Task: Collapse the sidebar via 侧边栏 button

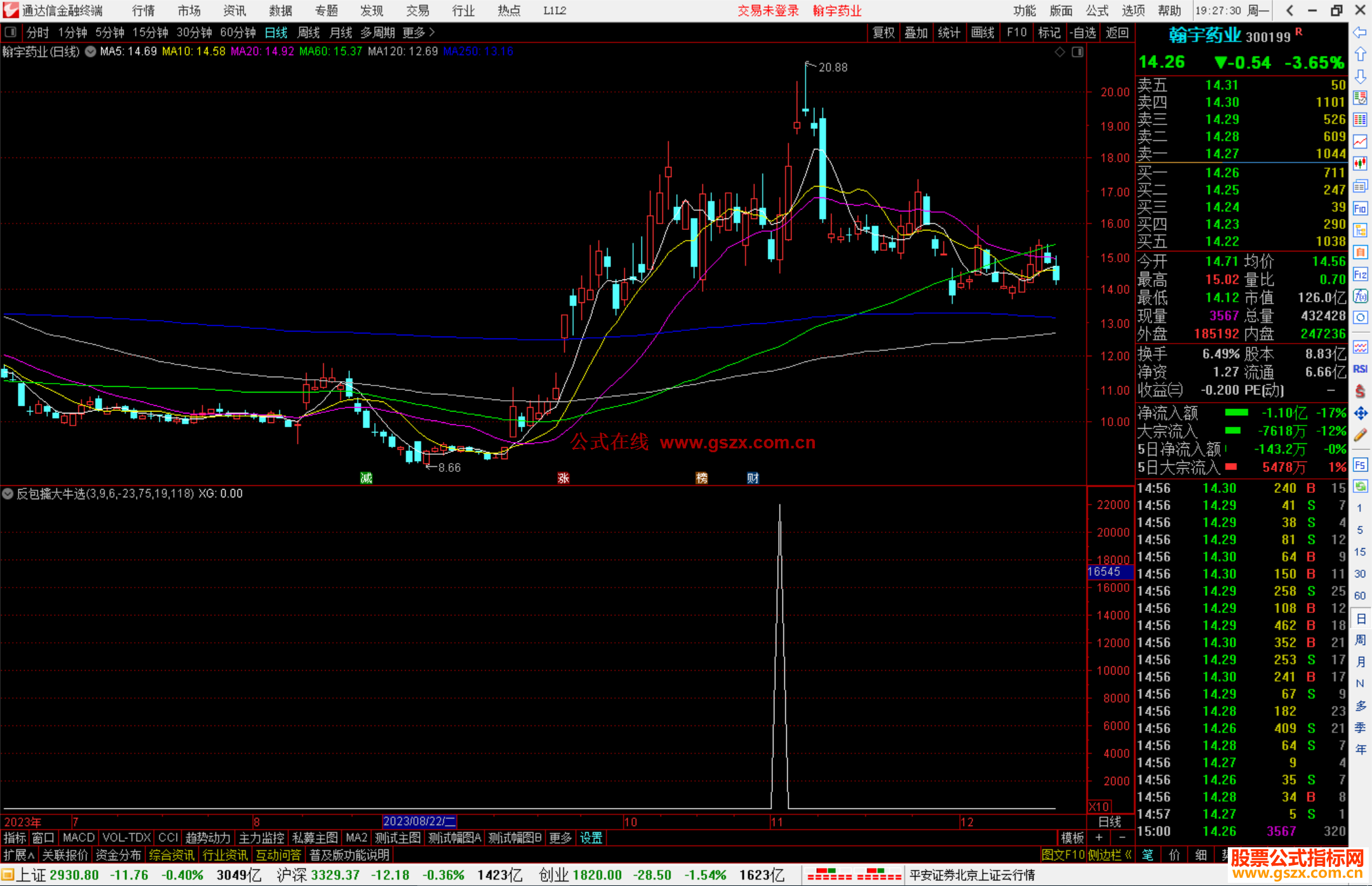Action: click(1110, 855)
